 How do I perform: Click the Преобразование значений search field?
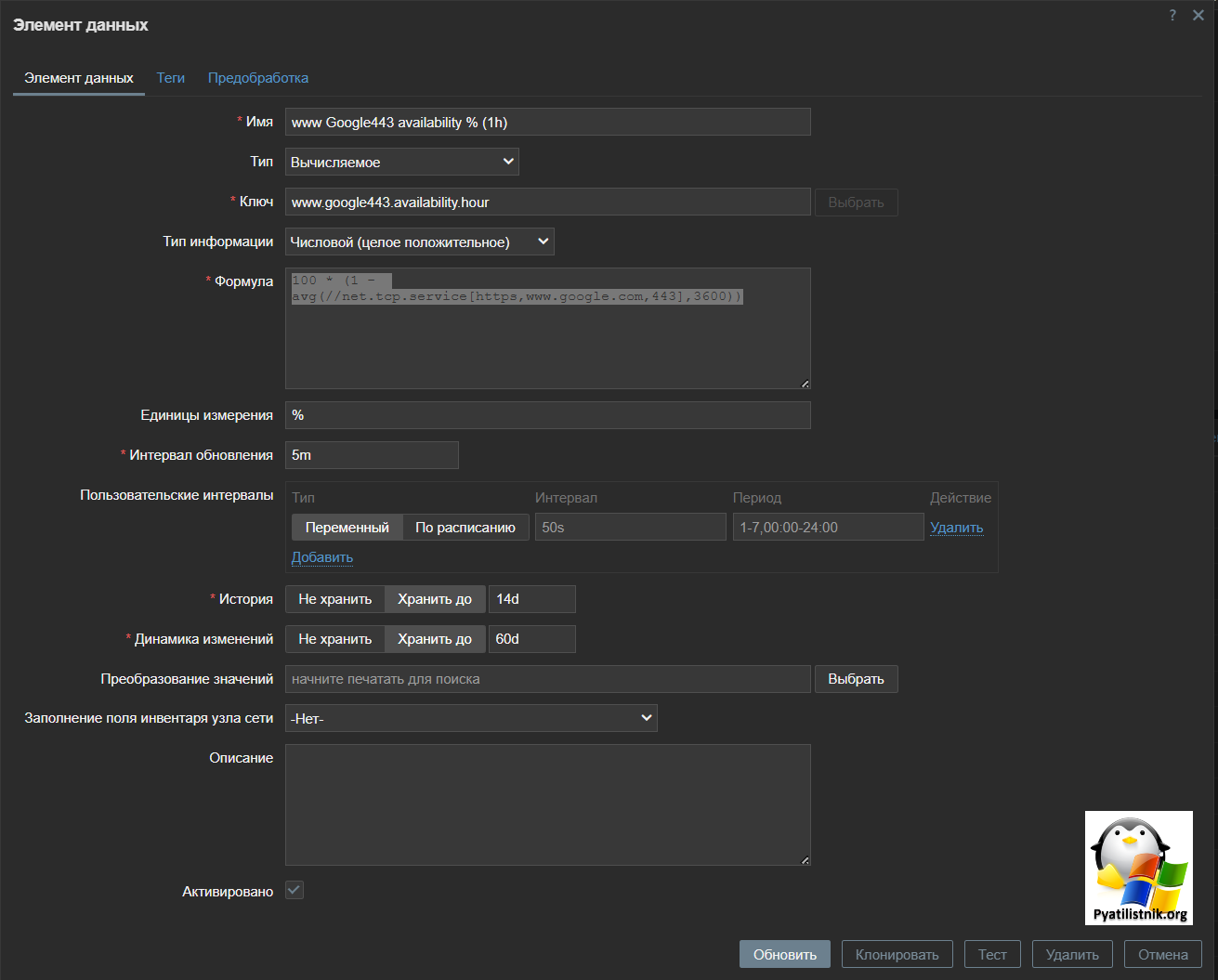[548, 679]
